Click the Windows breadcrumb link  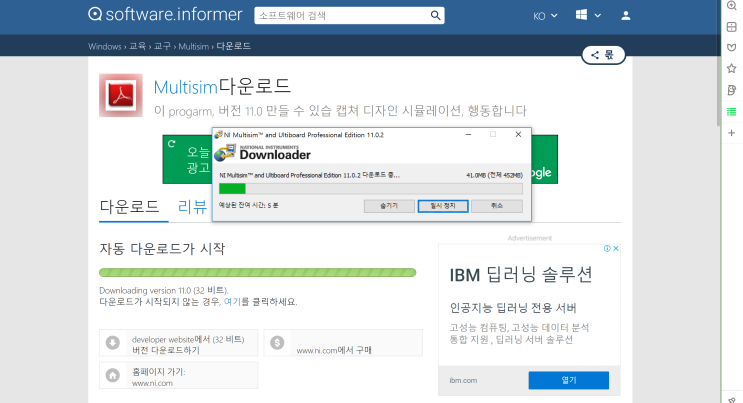coord(104,46)
